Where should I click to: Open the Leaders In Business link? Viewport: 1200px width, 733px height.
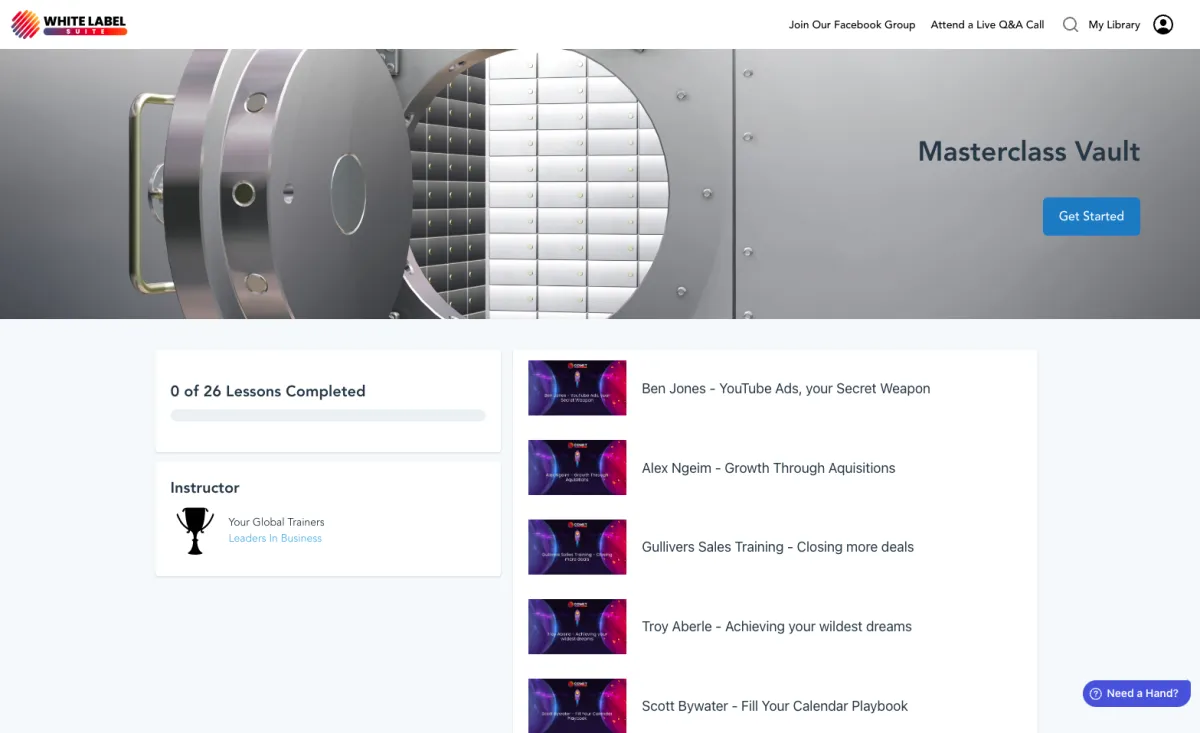point(275,538)
